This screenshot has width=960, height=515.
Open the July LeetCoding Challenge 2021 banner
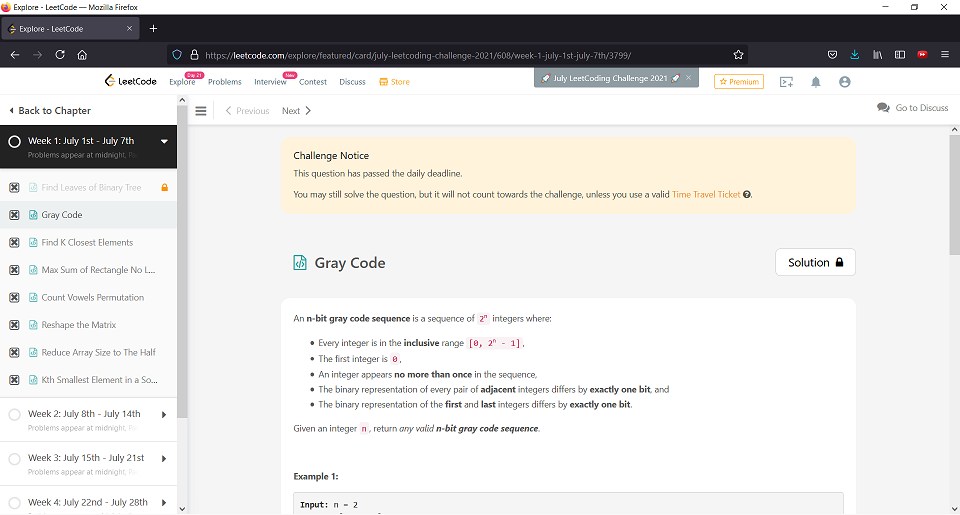coord(610,78)
